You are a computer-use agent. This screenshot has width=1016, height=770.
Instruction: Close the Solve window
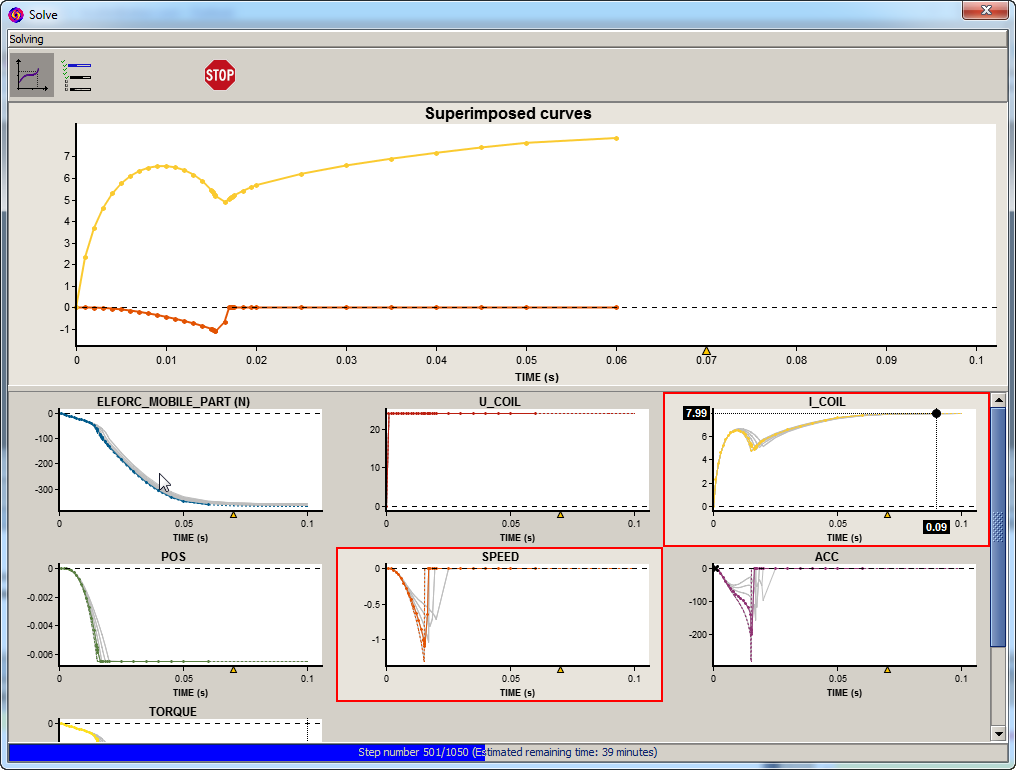pos(984,10)
